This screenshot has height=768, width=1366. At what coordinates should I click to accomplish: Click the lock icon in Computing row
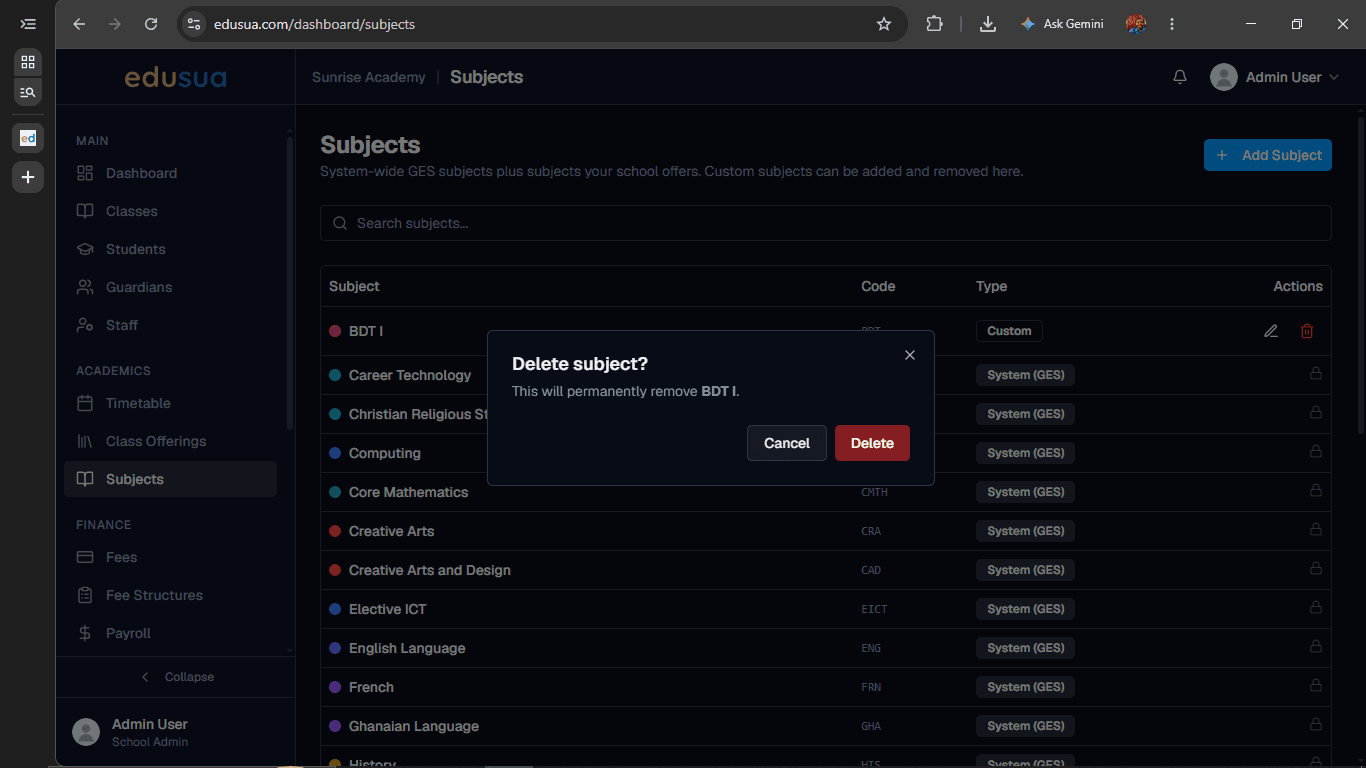pos(1315,452)
